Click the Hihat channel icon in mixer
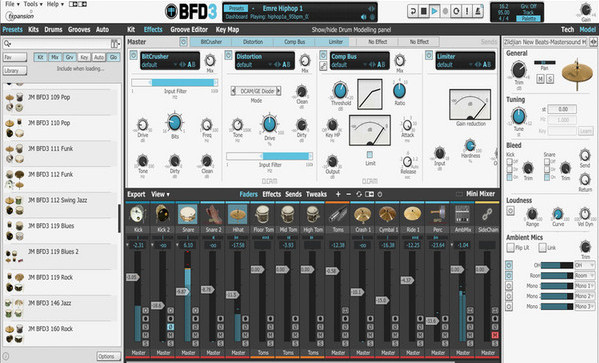The image size is (599, 363). click(x=238, y=214)
